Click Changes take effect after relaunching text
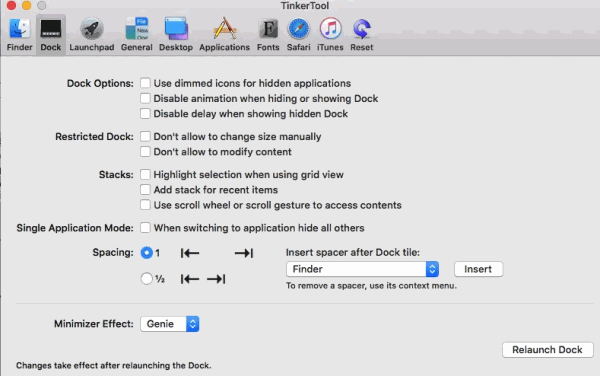The image size is (600, 376). (x=114, y=365)
